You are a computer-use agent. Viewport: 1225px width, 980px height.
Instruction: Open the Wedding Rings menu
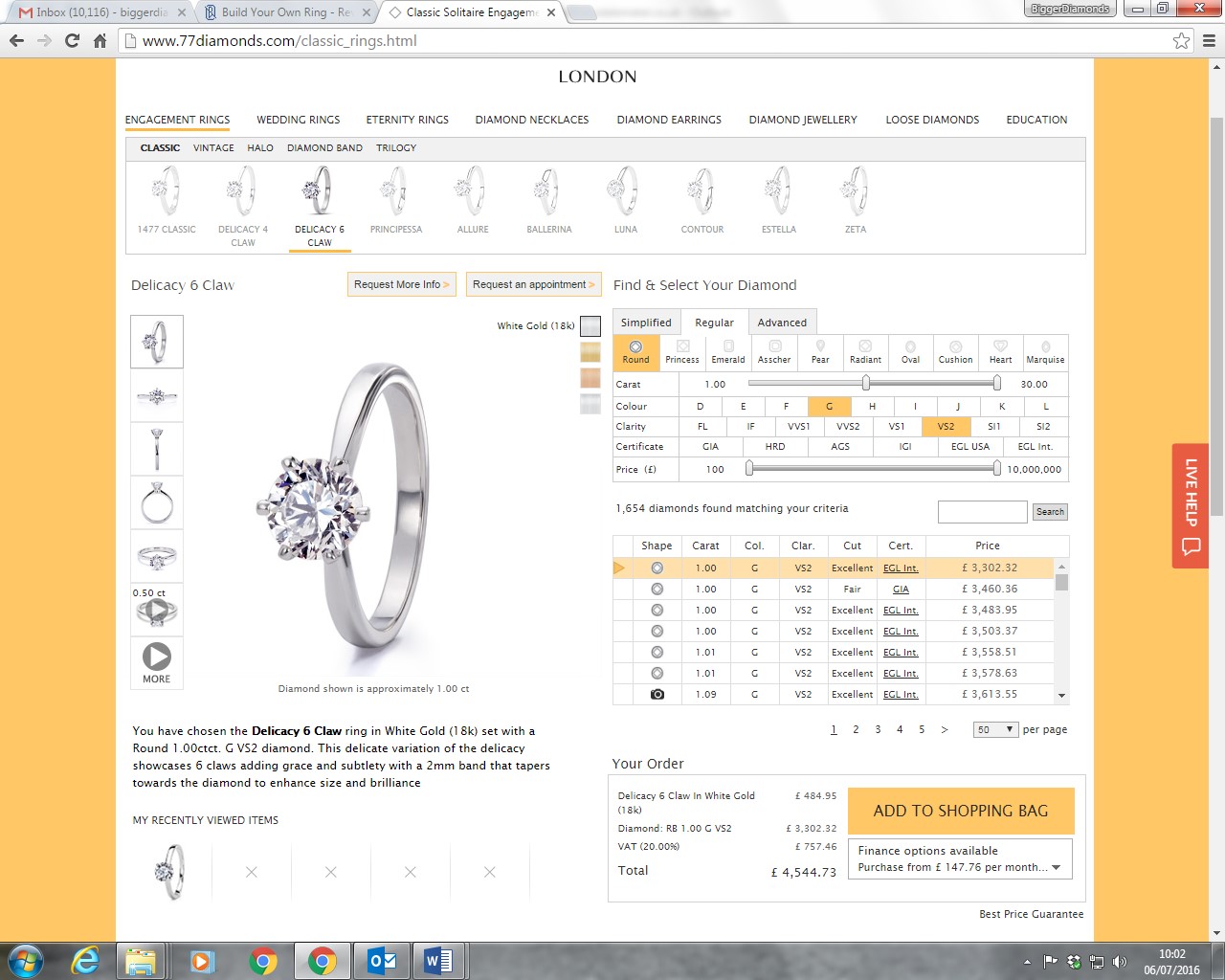[299, 120]
